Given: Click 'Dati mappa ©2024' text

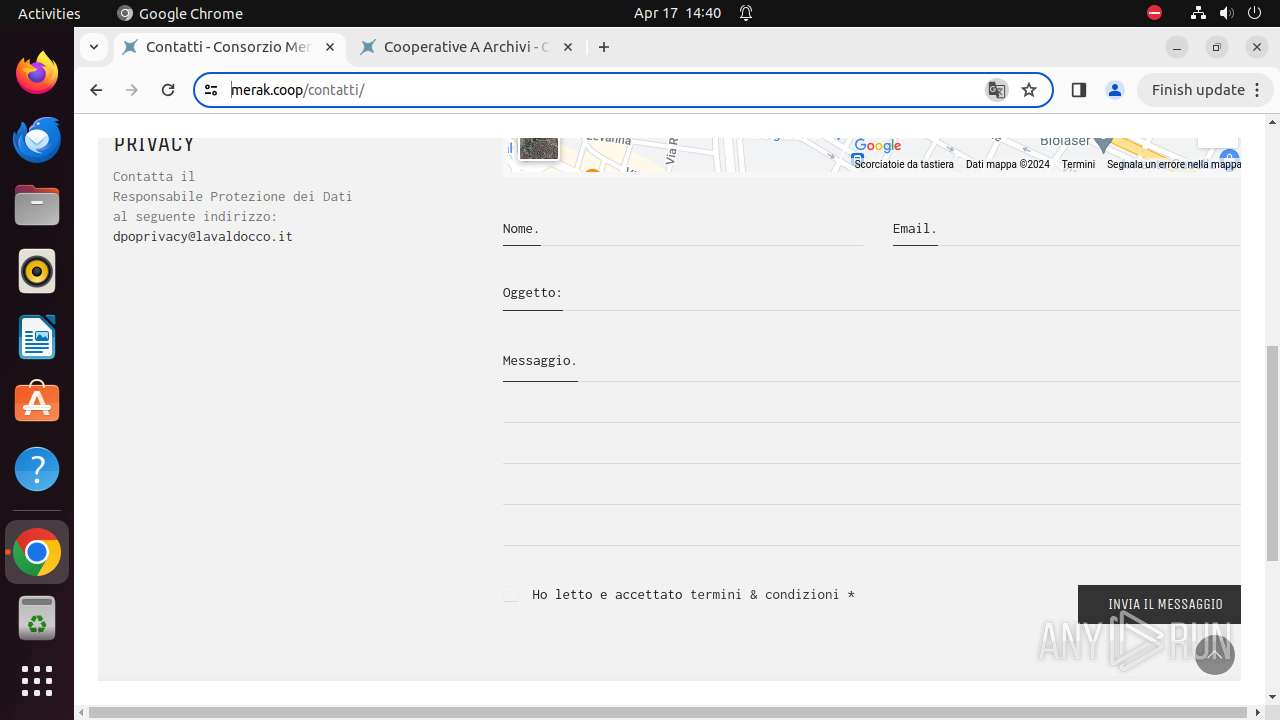Looking at the screenshot, I should click(x=1008, y=165).
